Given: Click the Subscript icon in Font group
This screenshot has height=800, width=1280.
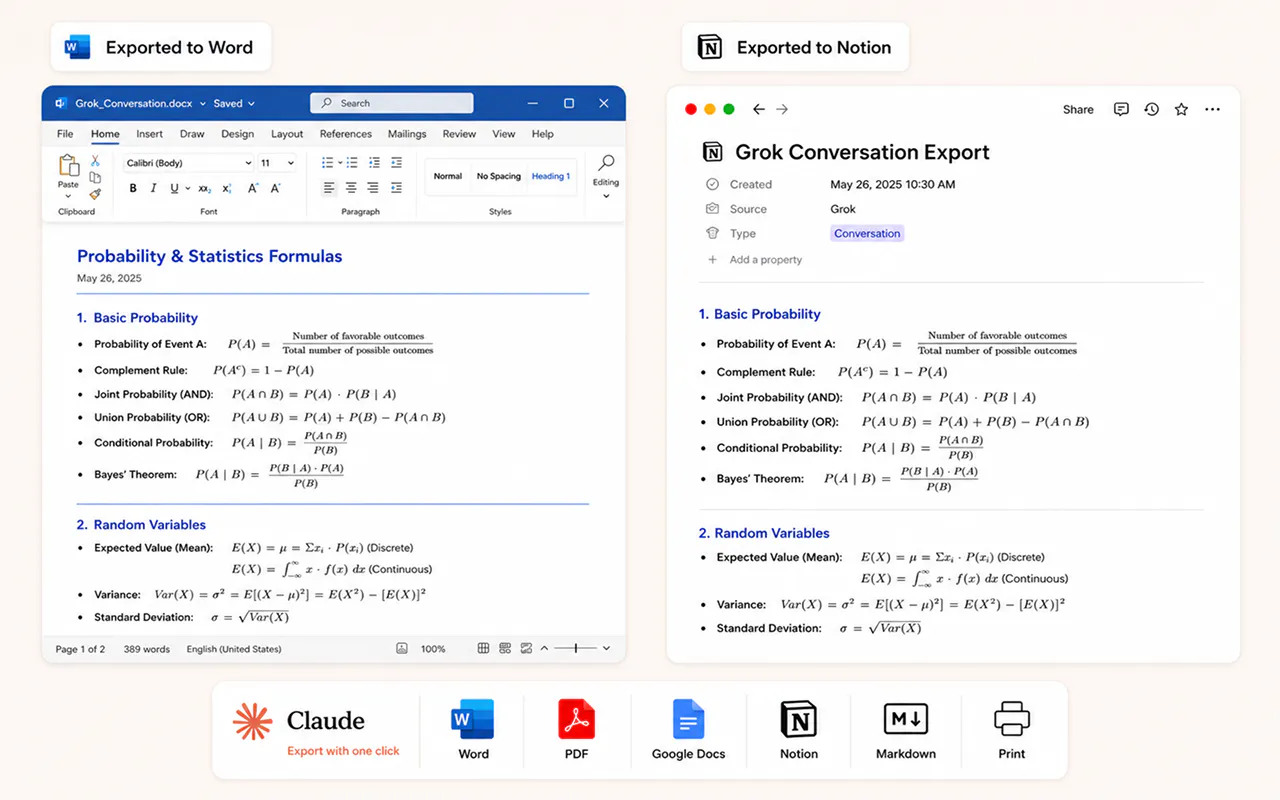Looking at the screenshot, I should click(x=204, y=188).
